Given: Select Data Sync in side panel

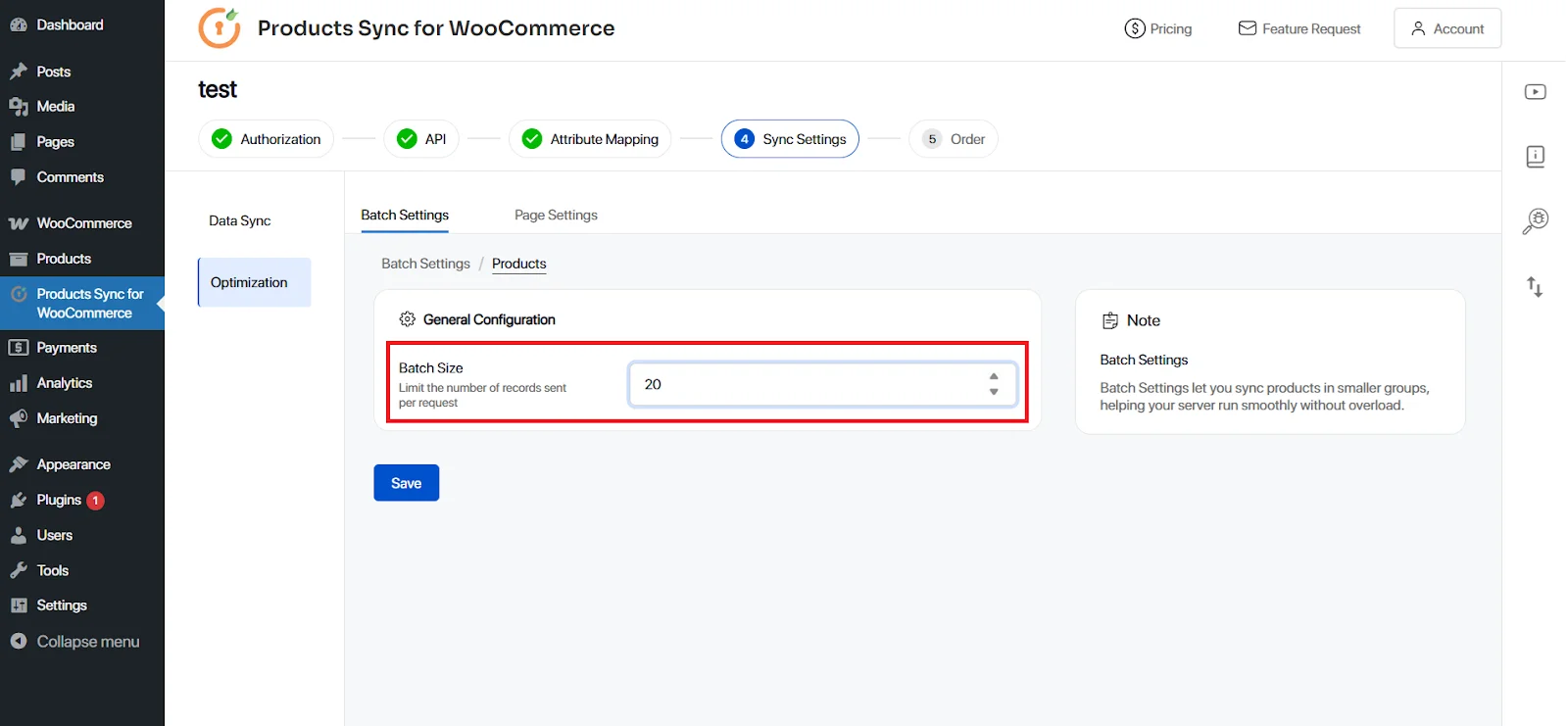Looking at the screenshot, I should coord(240,220).
